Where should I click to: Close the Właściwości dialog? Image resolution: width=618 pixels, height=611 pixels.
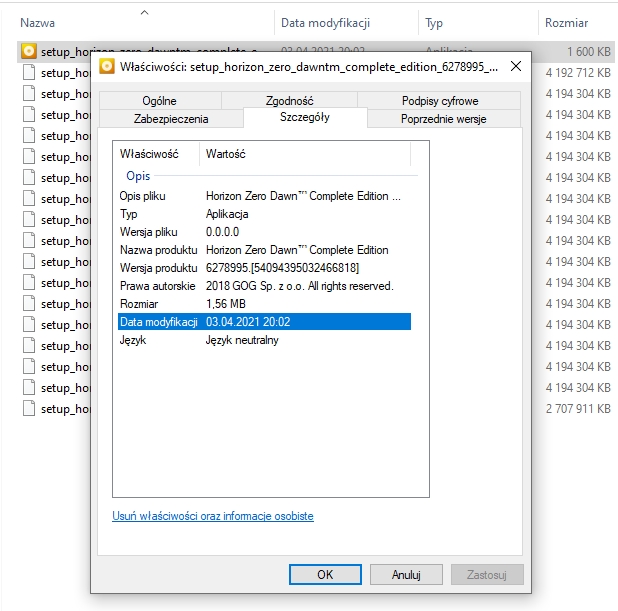(x=516, y=66)
